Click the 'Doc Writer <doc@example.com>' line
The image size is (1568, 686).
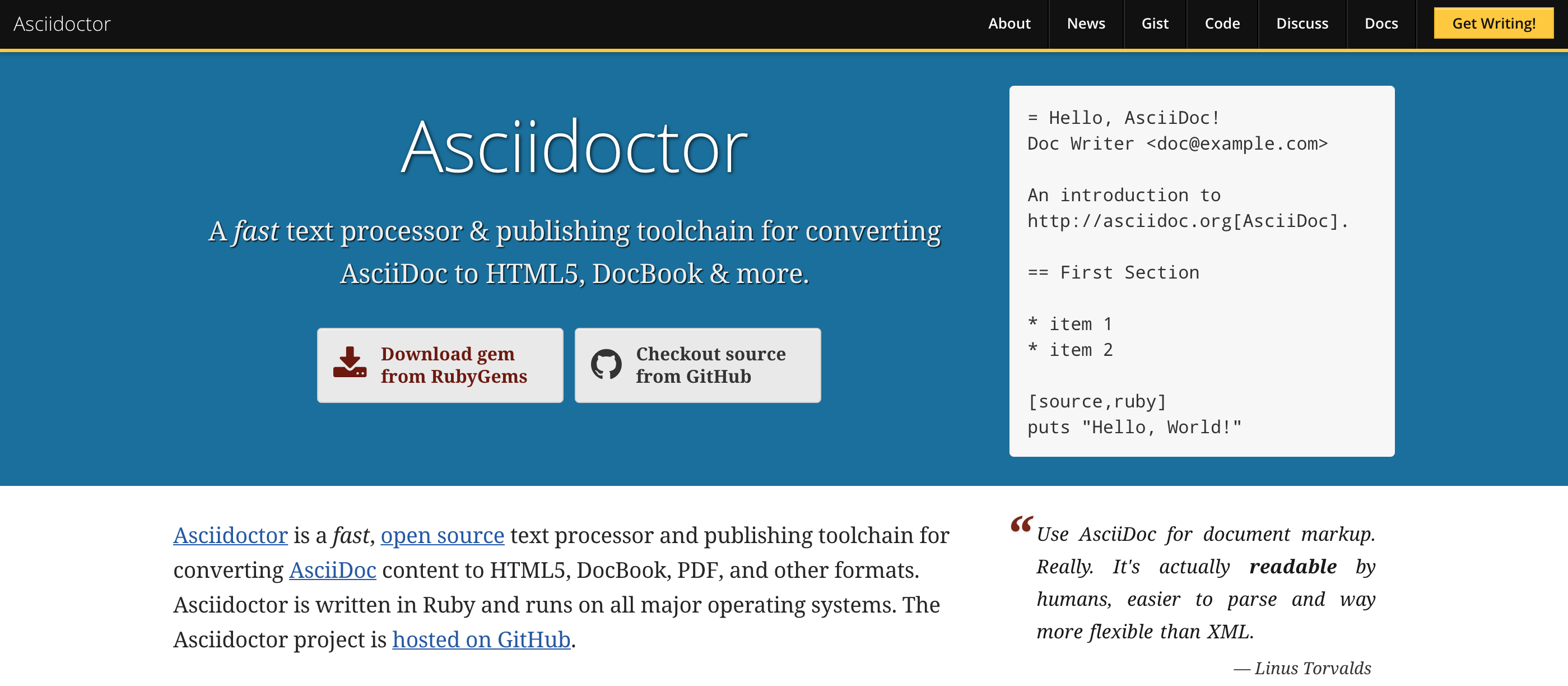[1178, 144]
